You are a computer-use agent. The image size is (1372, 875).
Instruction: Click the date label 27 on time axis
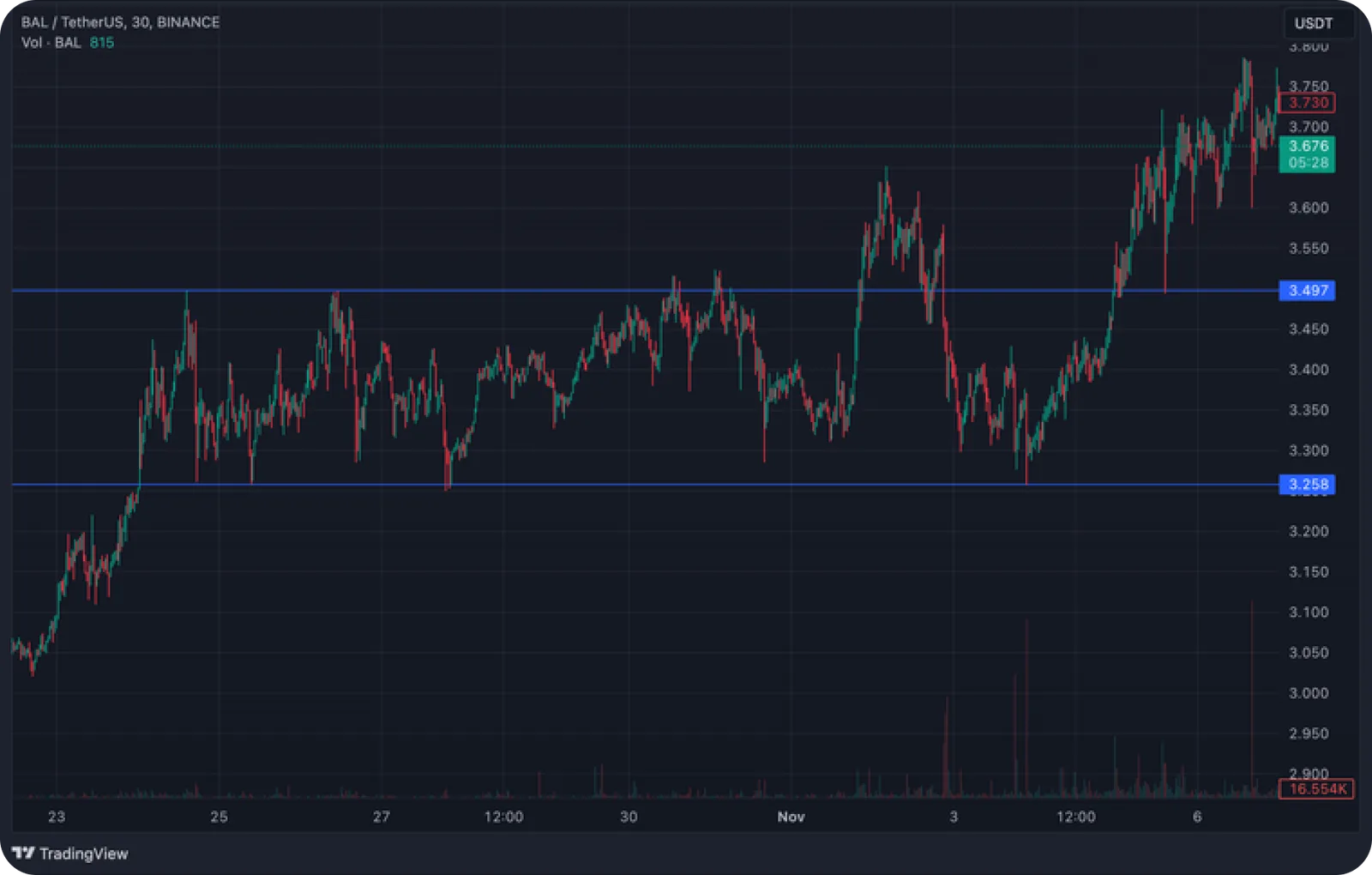[381, 817]
